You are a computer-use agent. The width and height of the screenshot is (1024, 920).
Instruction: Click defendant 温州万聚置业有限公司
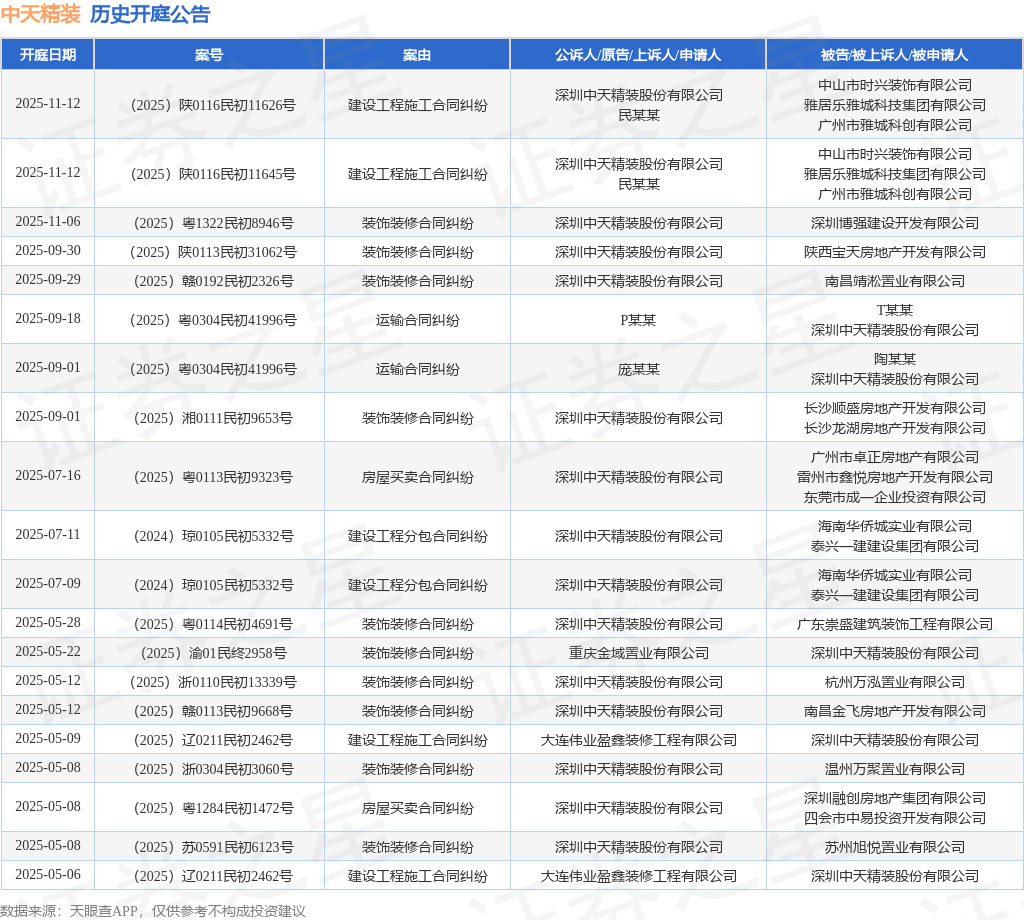895,769
